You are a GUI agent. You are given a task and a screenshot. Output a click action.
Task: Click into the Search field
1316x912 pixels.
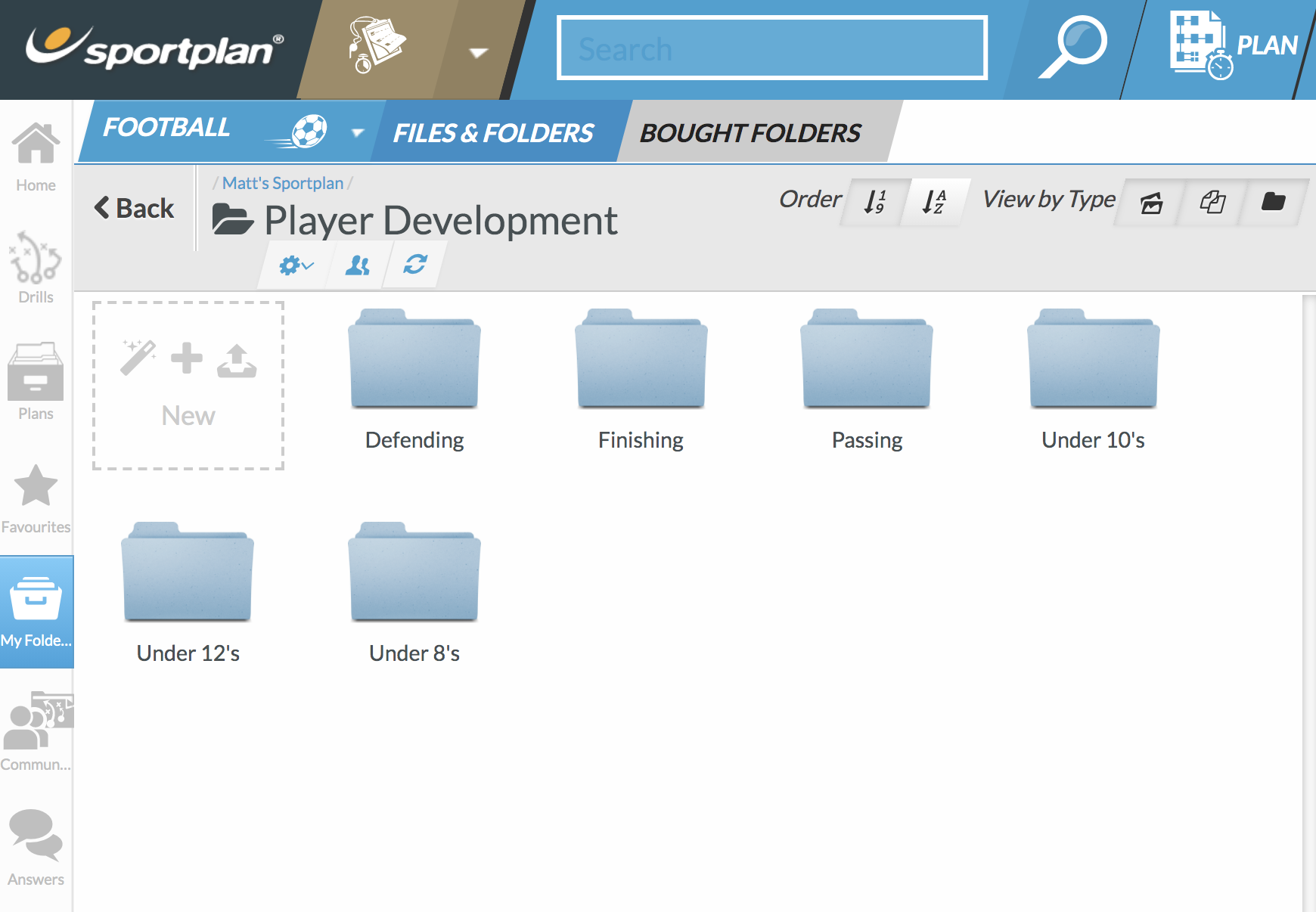771,48
